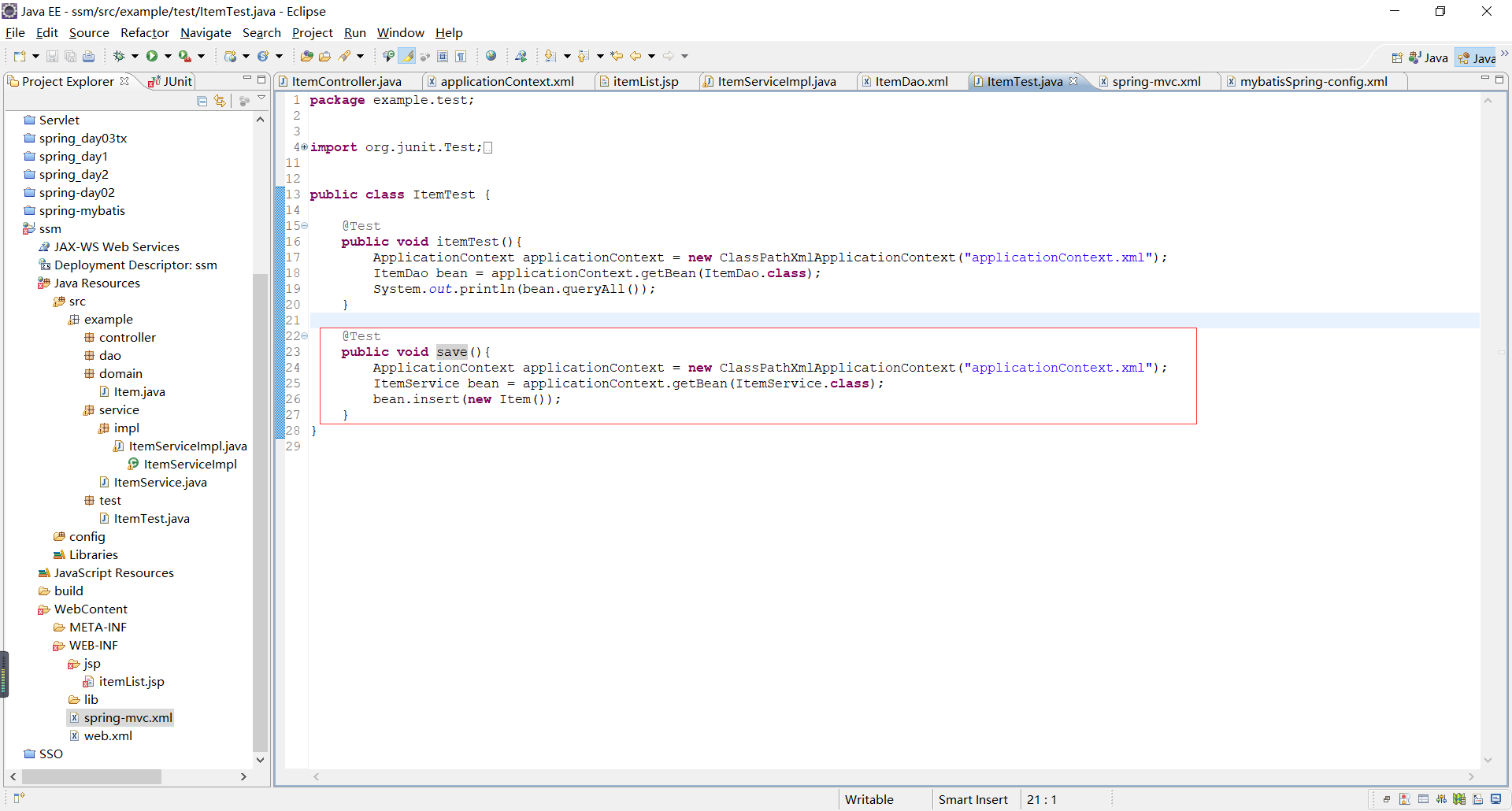Toggle Mark Occurrences highlighter button
This screenshot has height=811, width=1512.
pos(407,56)
